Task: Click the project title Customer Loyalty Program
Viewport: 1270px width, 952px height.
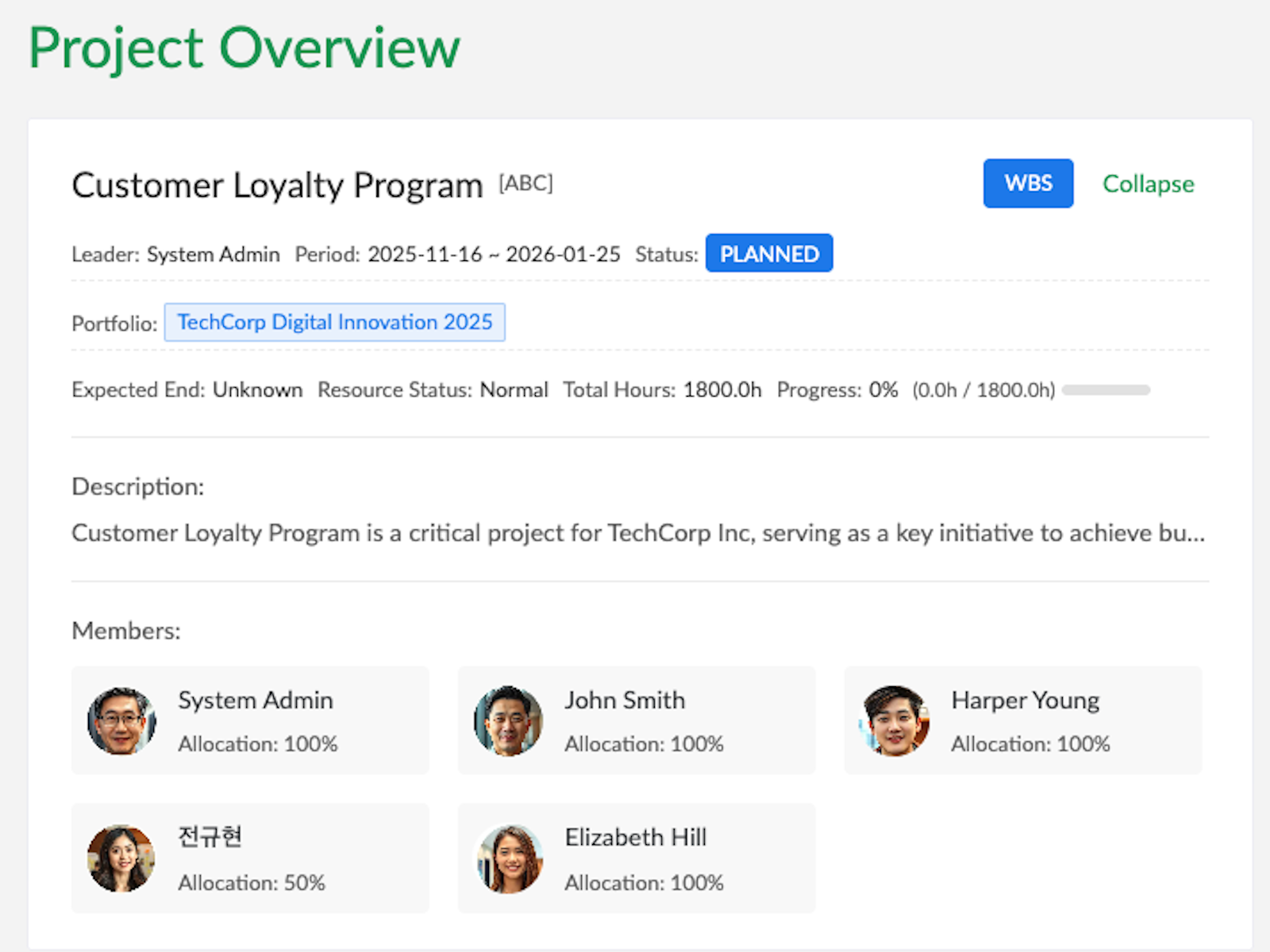Action: coord(277,185)
